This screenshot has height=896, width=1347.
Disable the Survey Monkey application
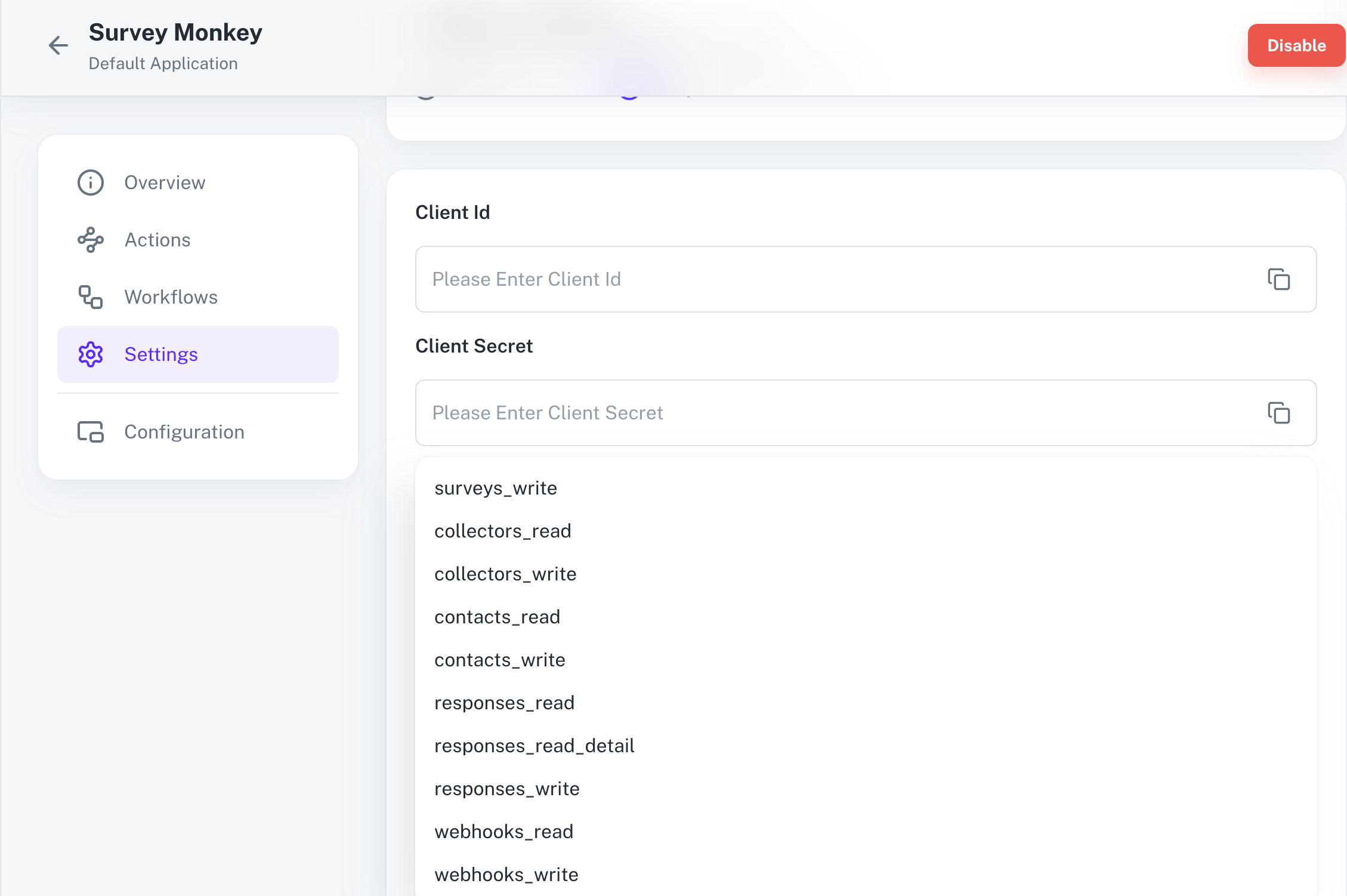click(1296, 45)
